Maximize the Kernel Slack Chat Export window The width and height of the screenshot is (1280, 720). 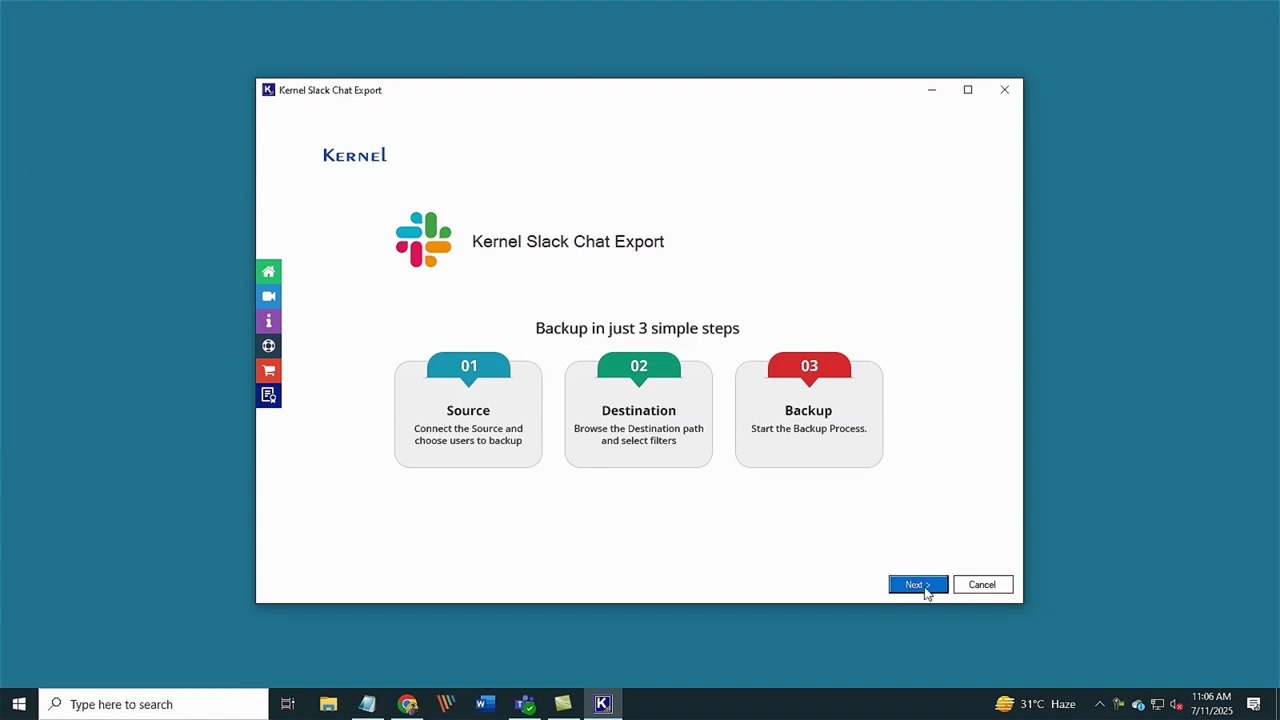point(968,90)
